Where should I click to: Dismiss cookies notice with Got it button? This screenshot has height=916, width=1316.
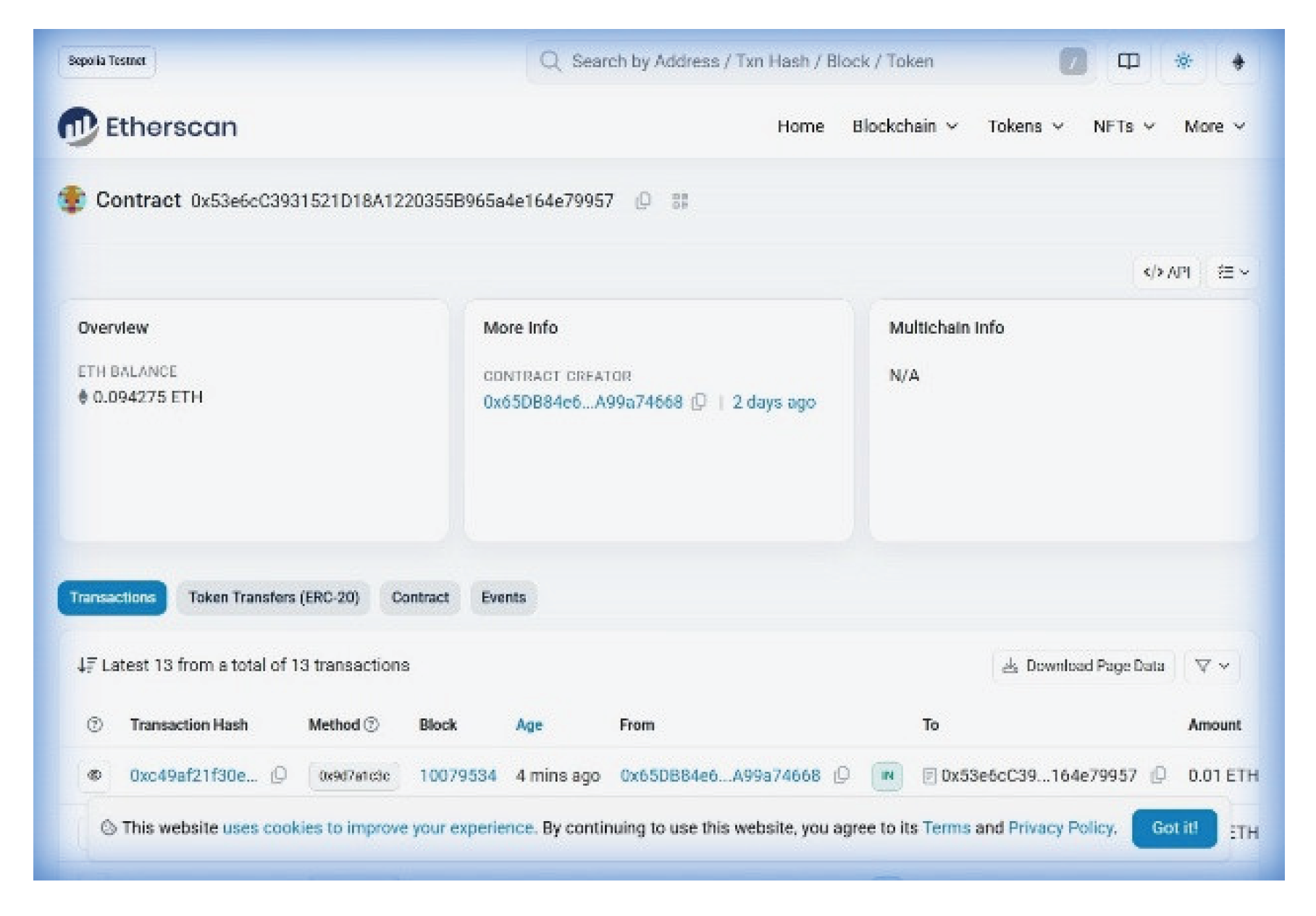(1174, 828)
